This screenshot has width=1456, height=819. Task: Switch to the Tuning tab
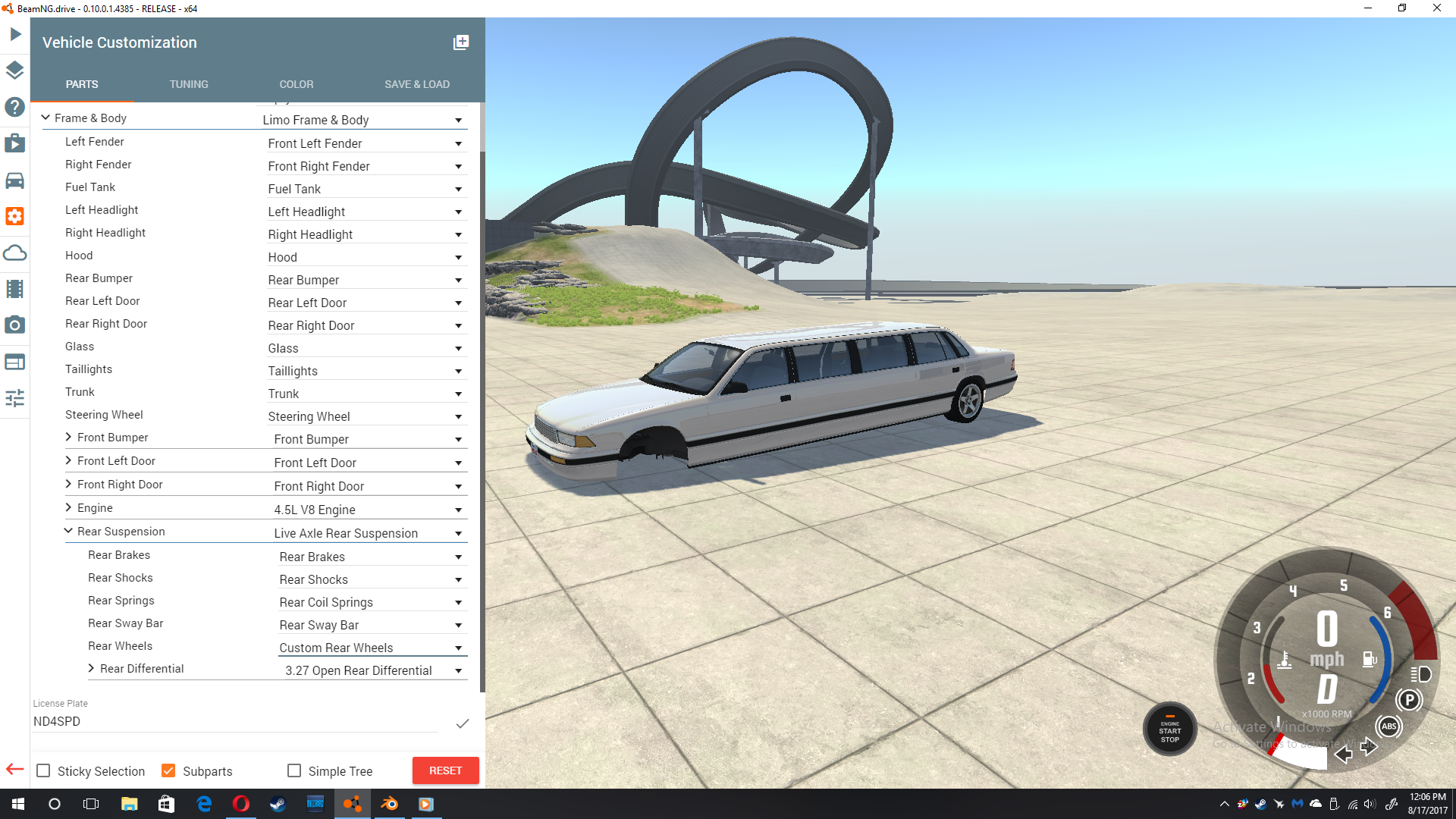click(x=189, y=84)
